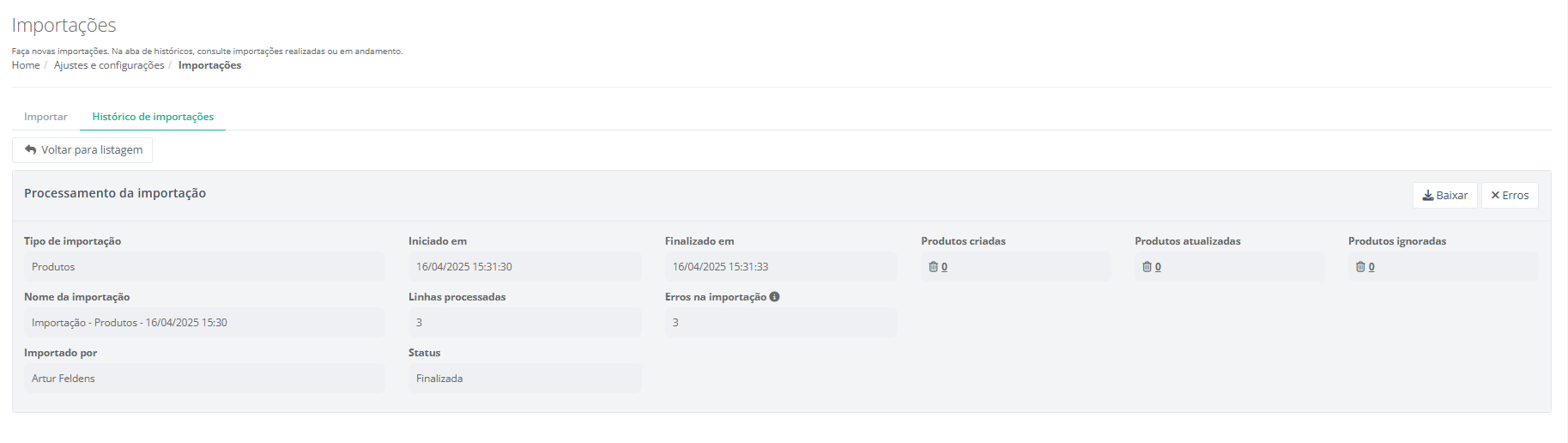Viewport: 1568px width, 443px height.
Task: Select the Status field showing Finalizada
Action: (524, 379)
